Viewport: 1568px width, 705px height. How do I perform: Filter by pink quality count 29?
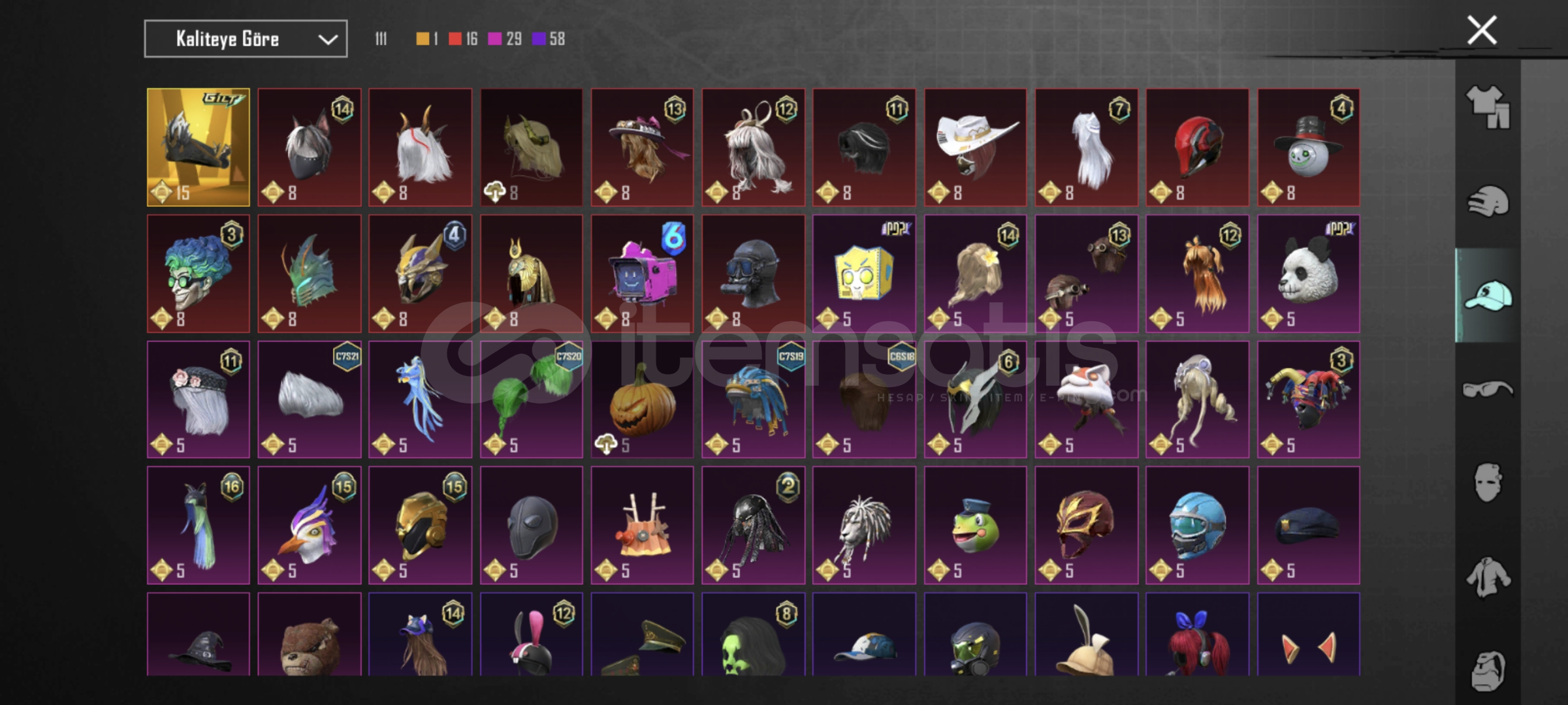click(505, 39)
